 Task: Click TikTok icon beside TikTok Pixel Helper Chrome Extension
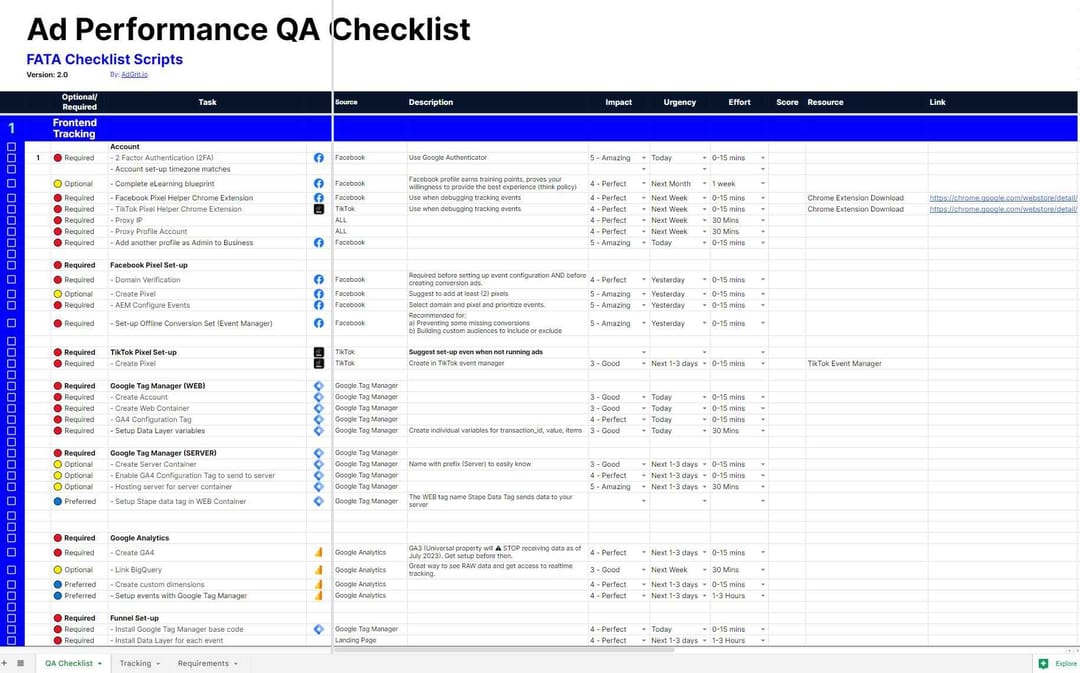[x=318, y=209]
